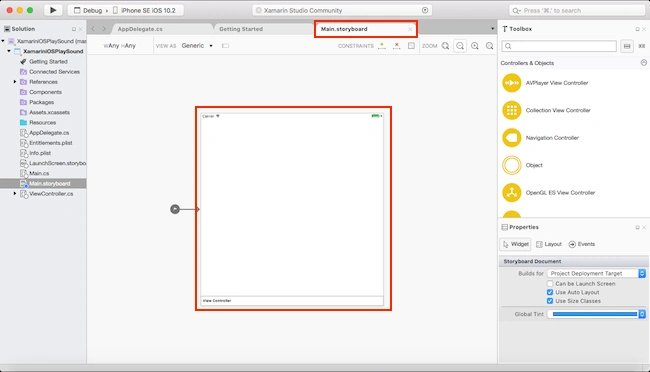Uncheck Use Auto Layout
Viewport: 650px width, 372px height.
click(x=550, y=292)
